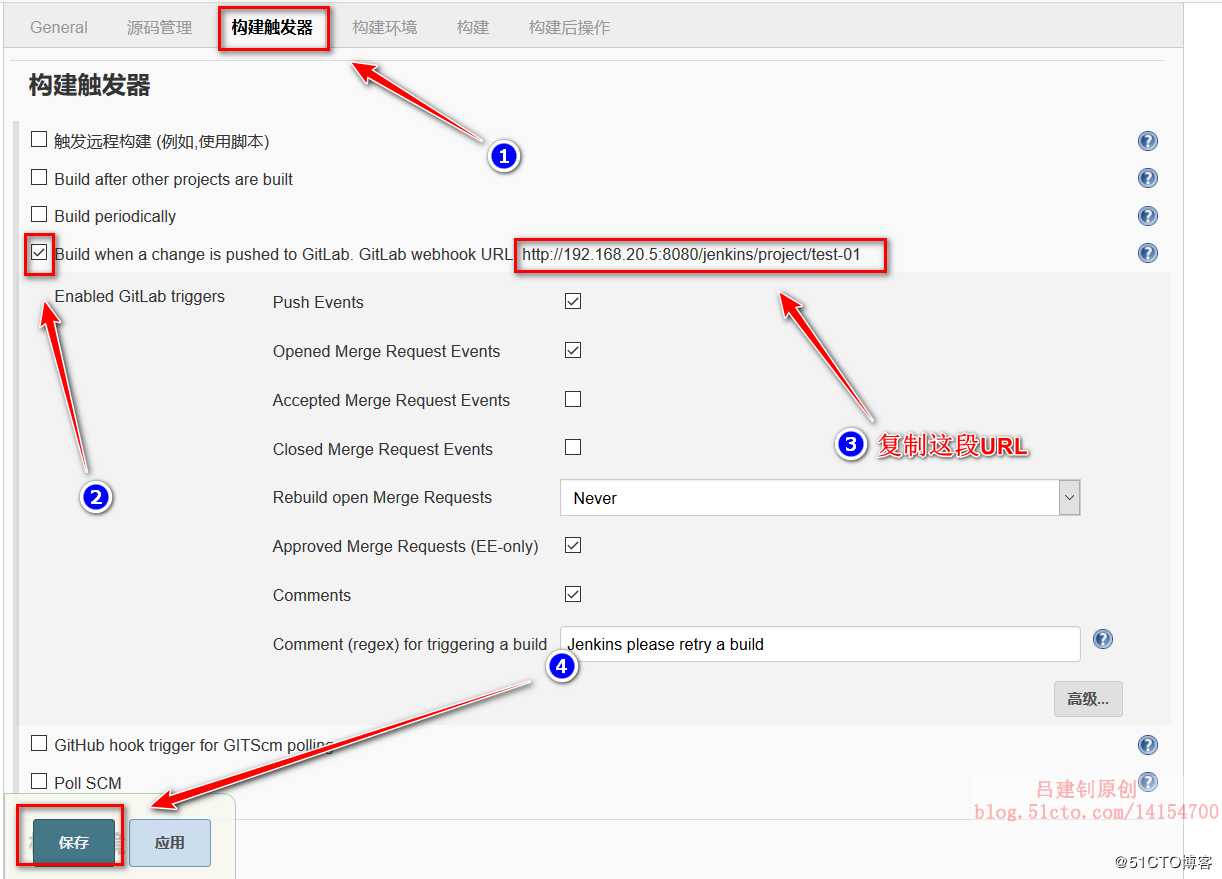Switch to 源码管理 tab
1222x879 pixels.
160,28
